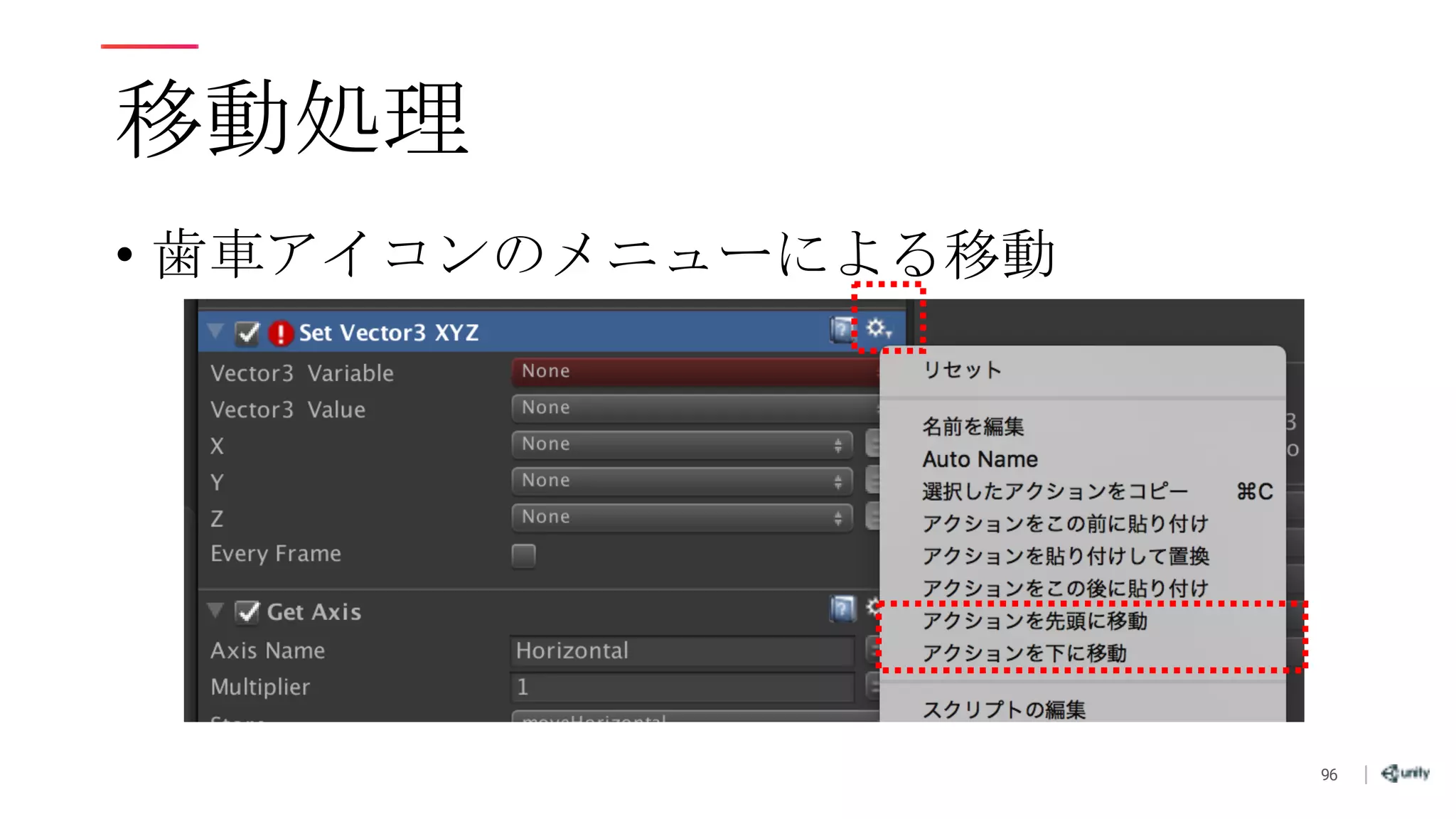The height and width of the screenshot is (819, 1456).
Task: Click Unity logo in slide footer
Action: (1405, 773)
